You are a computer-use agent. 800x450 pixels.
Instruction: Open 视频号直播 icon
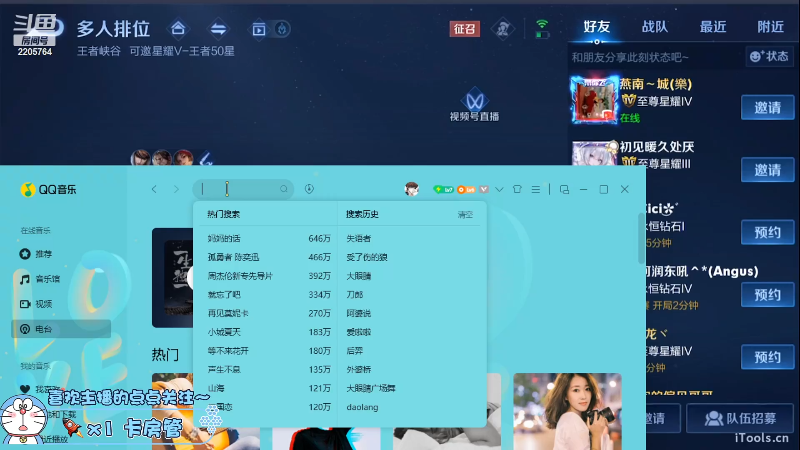click(474, 105)
